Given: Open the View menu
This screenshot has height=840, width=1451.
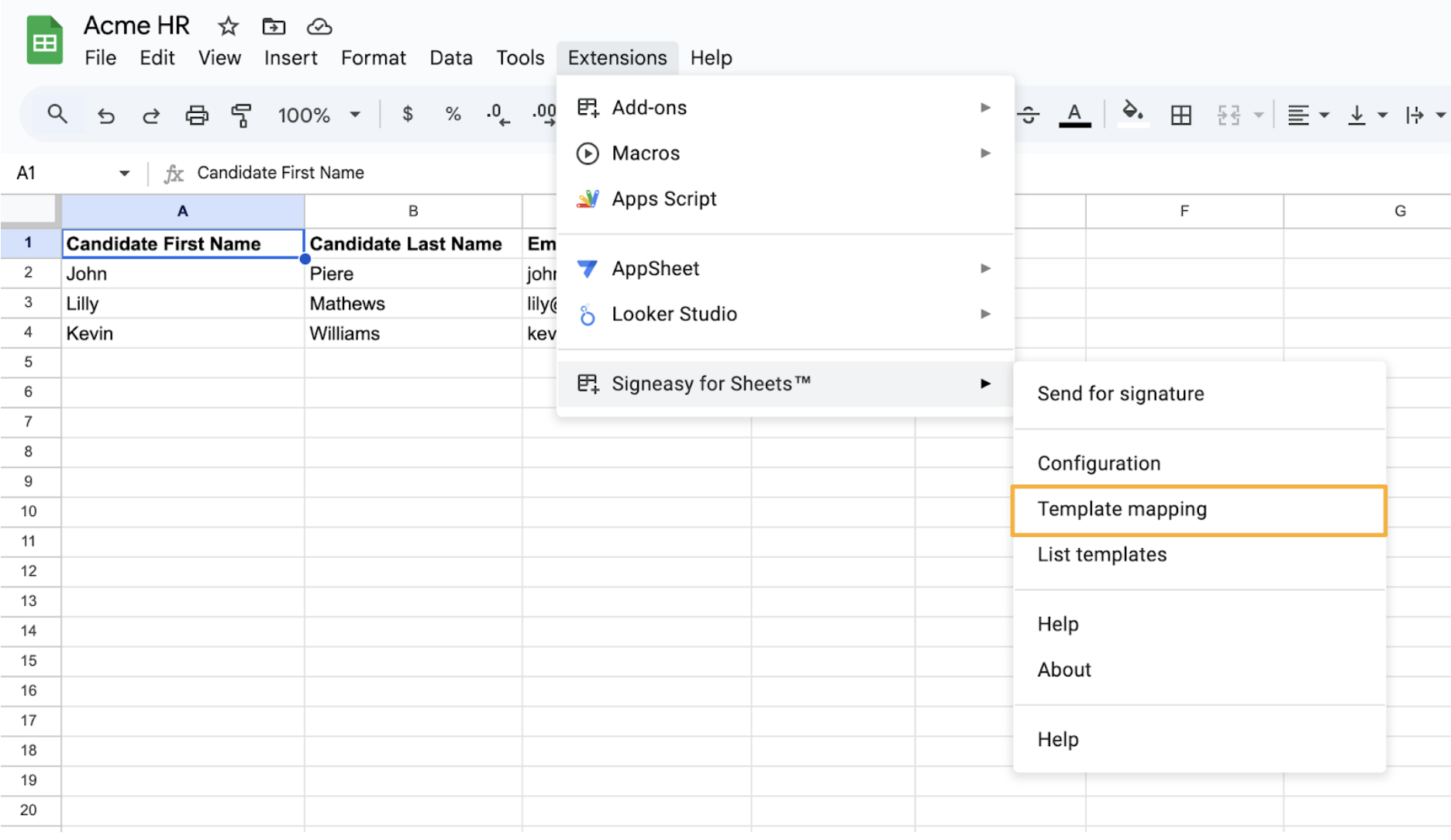Looking at the screenshot, I should tap(219, 58).
